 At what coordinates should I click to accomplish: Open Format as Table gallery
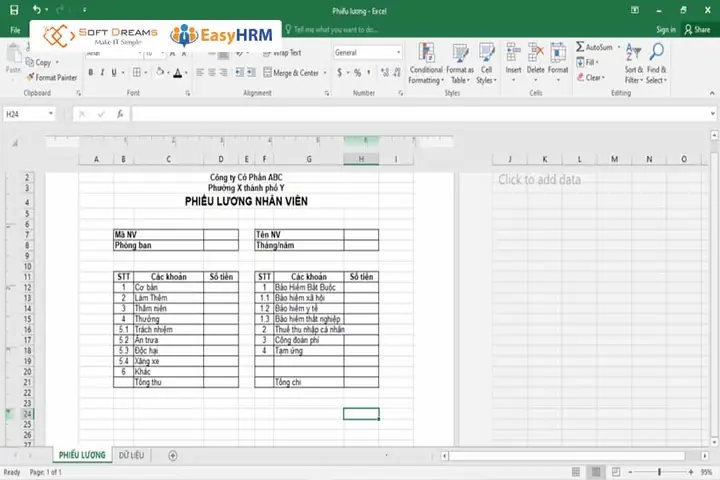460,63
